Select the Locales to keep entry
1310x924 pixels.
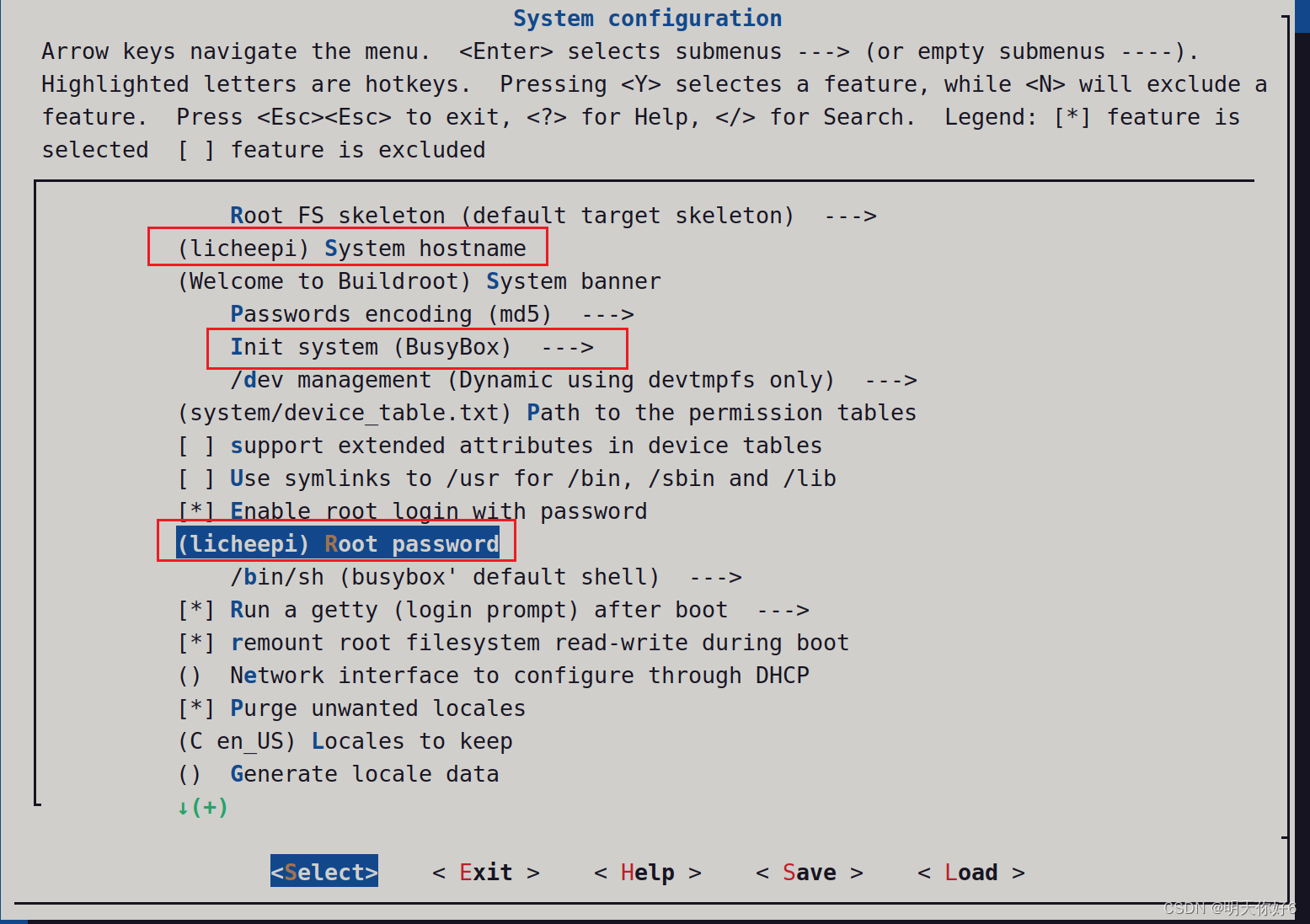point(345,740)
